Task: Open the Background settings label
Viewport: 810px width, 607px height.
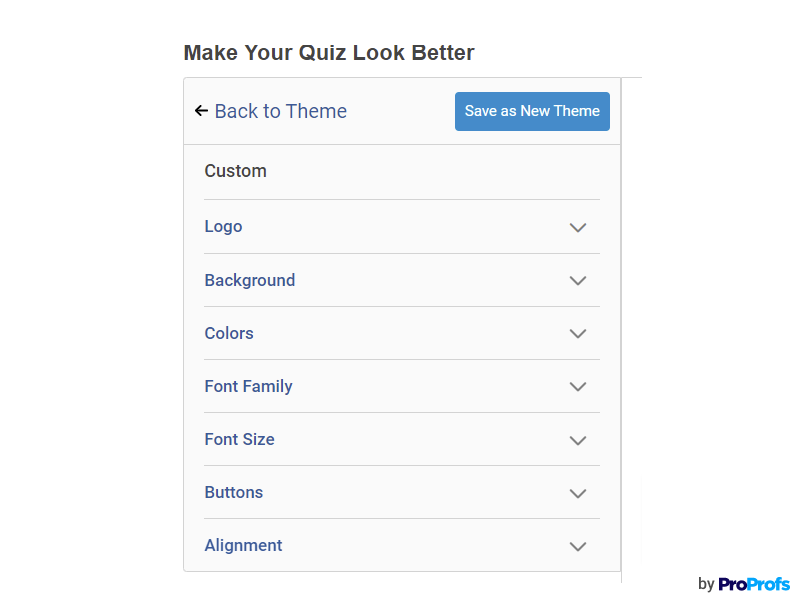Action: point(249,280)
